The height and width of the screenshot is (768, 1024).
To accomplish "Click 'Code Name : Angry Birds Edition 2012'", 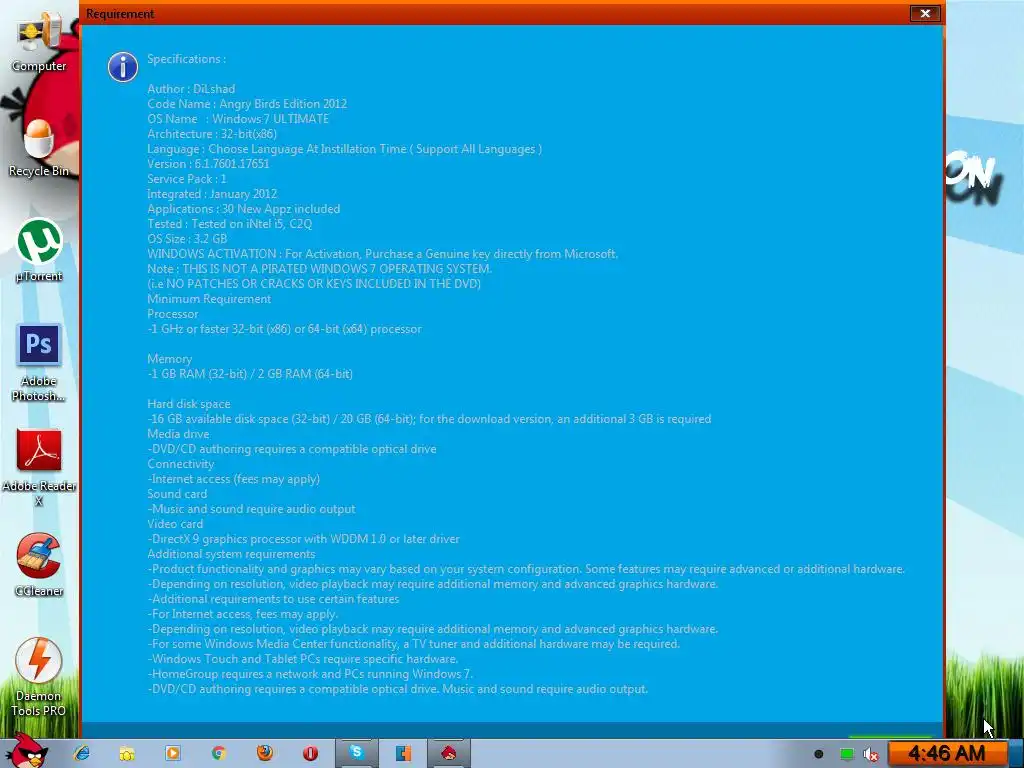I will 247,104.
